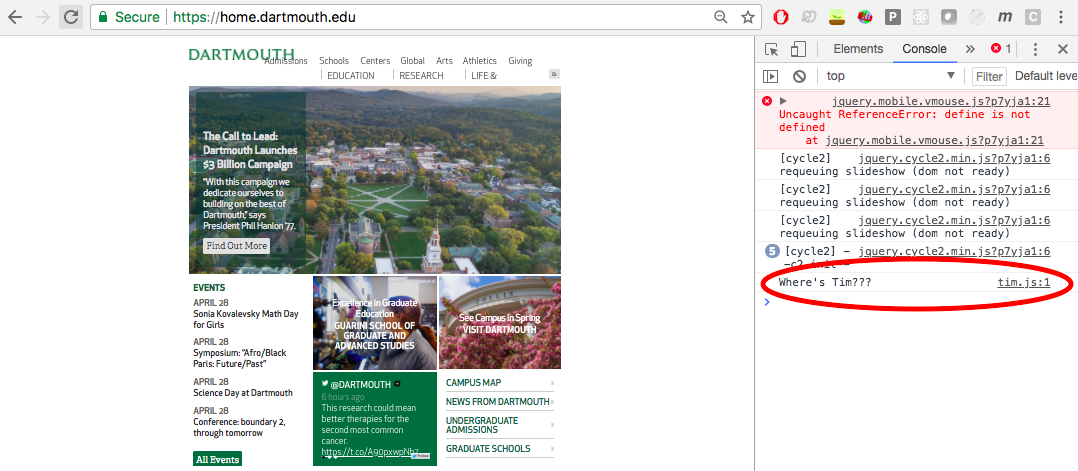Clear the console output

[x=799, y=76]
